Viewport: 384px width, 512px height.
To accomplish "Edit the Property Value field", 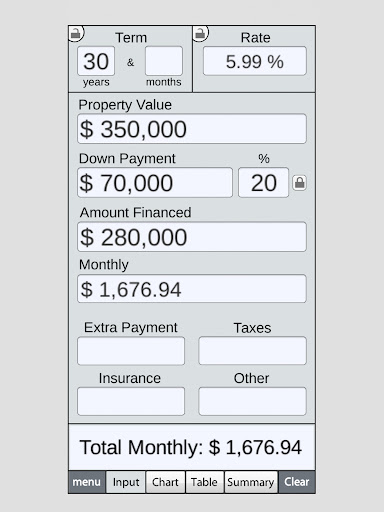I will point(192,129).
